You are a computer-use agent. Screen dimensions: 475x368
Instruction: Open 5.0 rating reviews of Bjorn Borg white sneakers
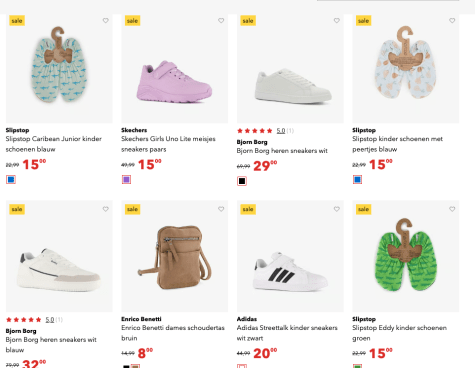(281, 131)
